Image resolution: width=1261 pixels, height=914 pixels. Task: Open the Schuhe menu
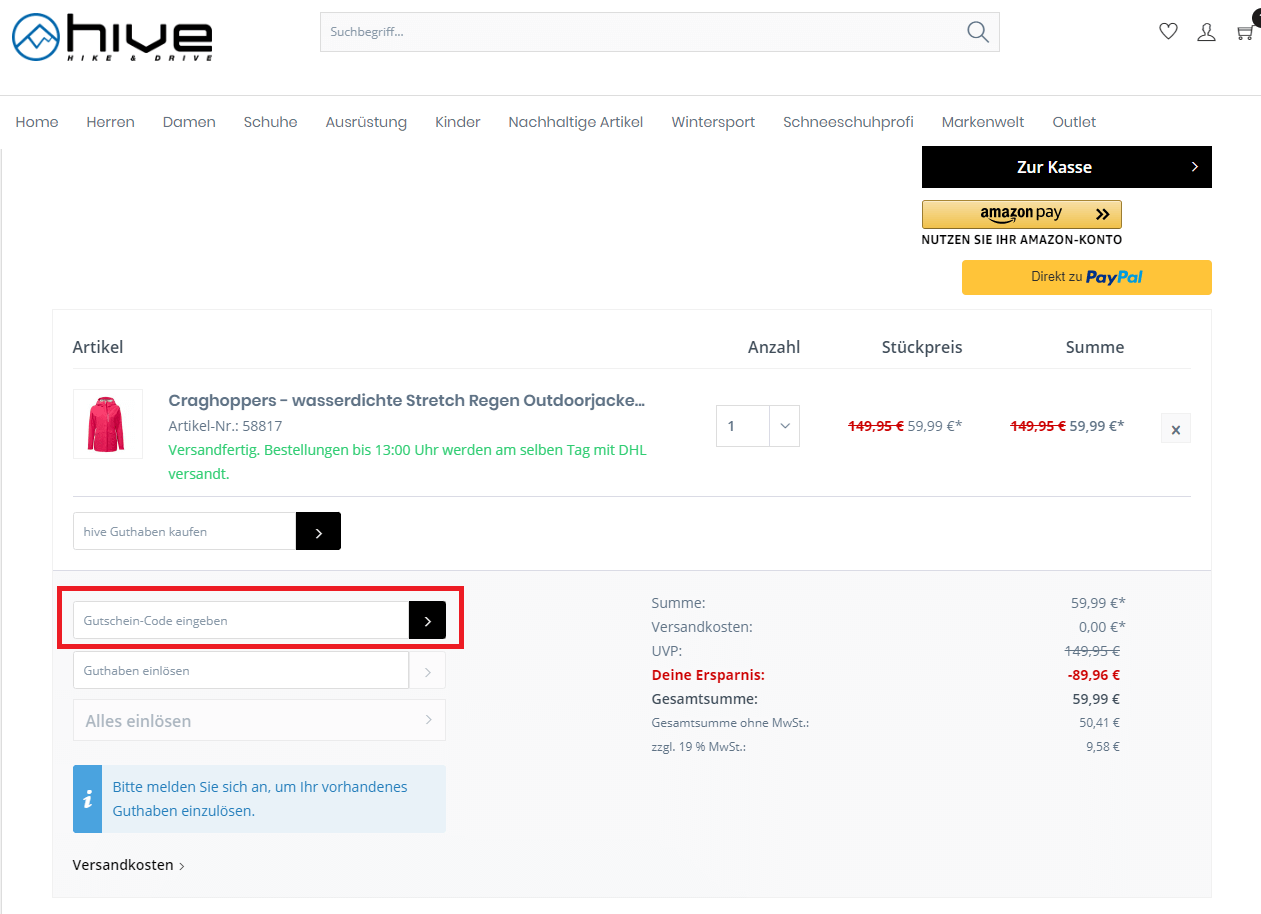point(270,122)
